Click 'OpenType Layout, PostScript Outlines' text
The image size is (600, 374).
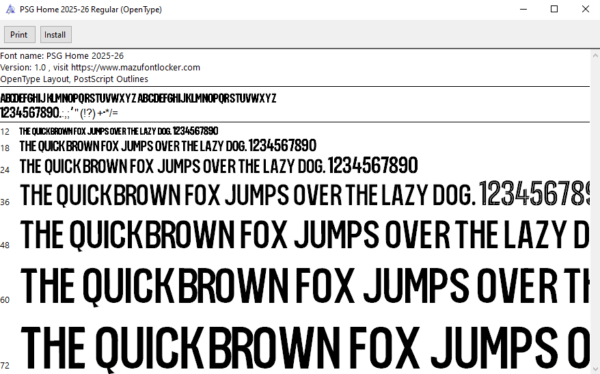coord(74,79)
